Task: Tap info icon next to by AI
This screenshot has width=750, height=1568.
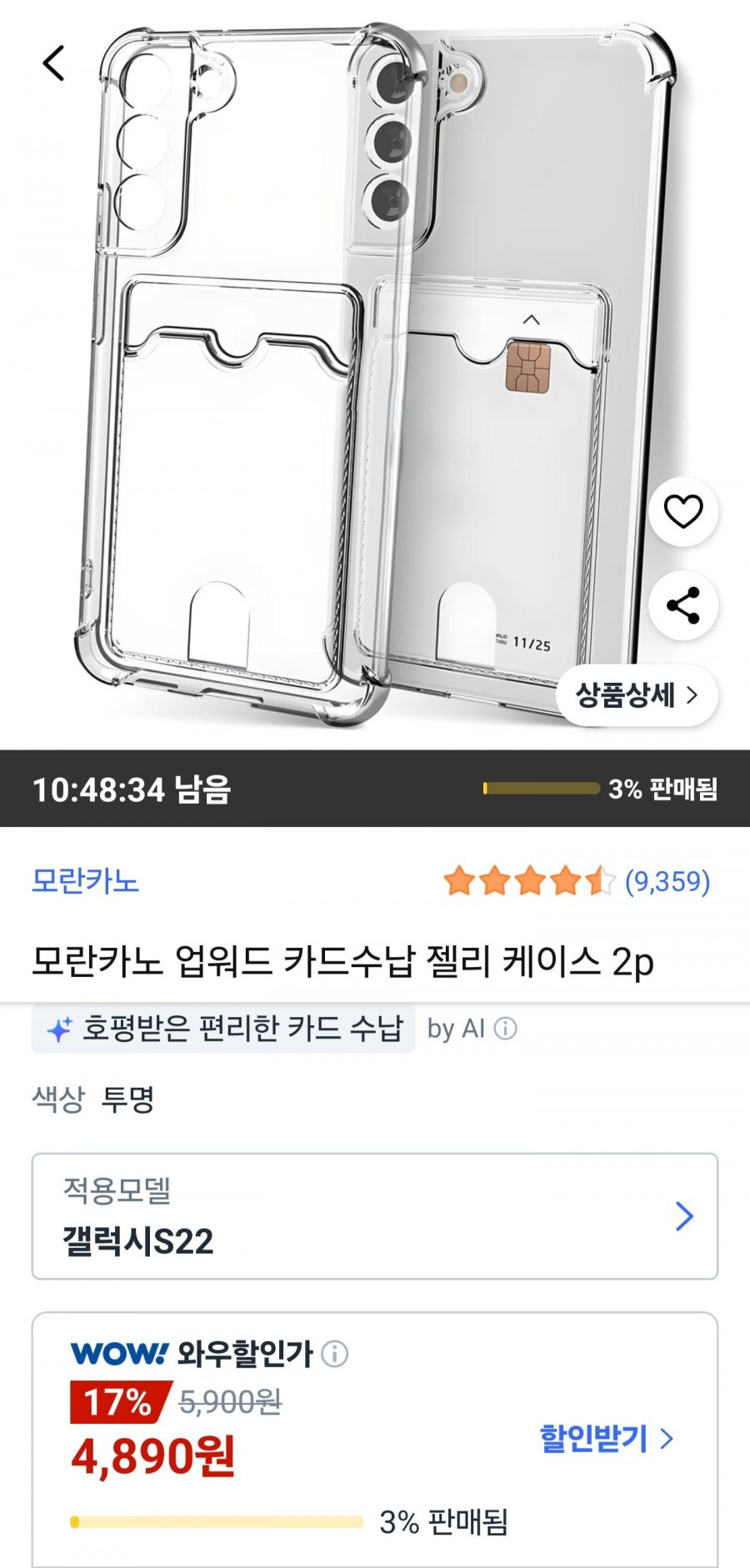Action: pyautogui.click(x=505, y=1029)
